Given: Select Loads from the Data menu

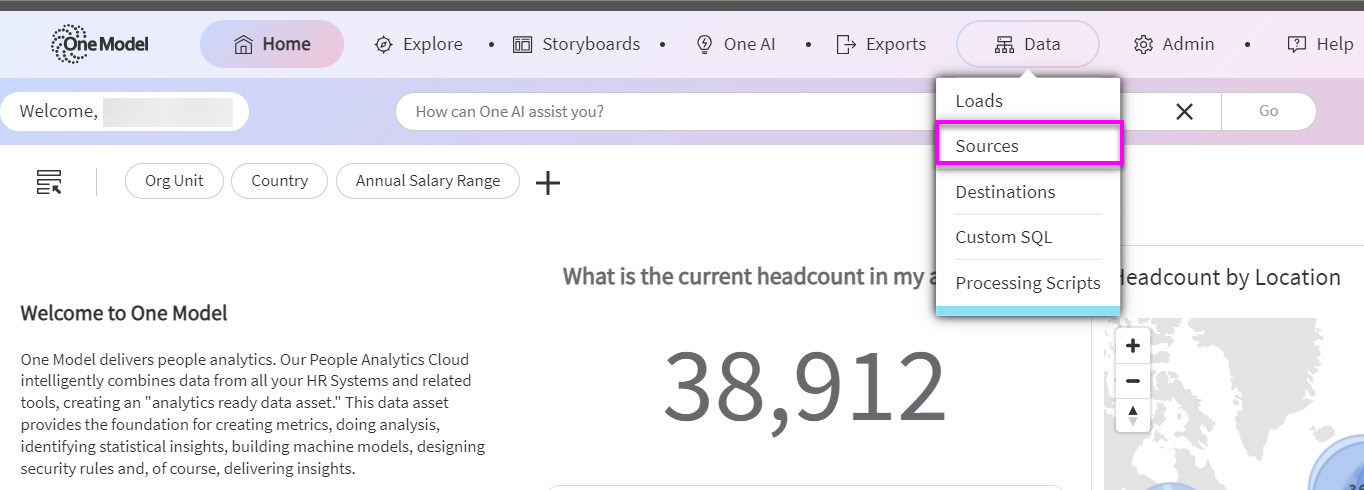Looking at the screenshot, I should [979, 101].
